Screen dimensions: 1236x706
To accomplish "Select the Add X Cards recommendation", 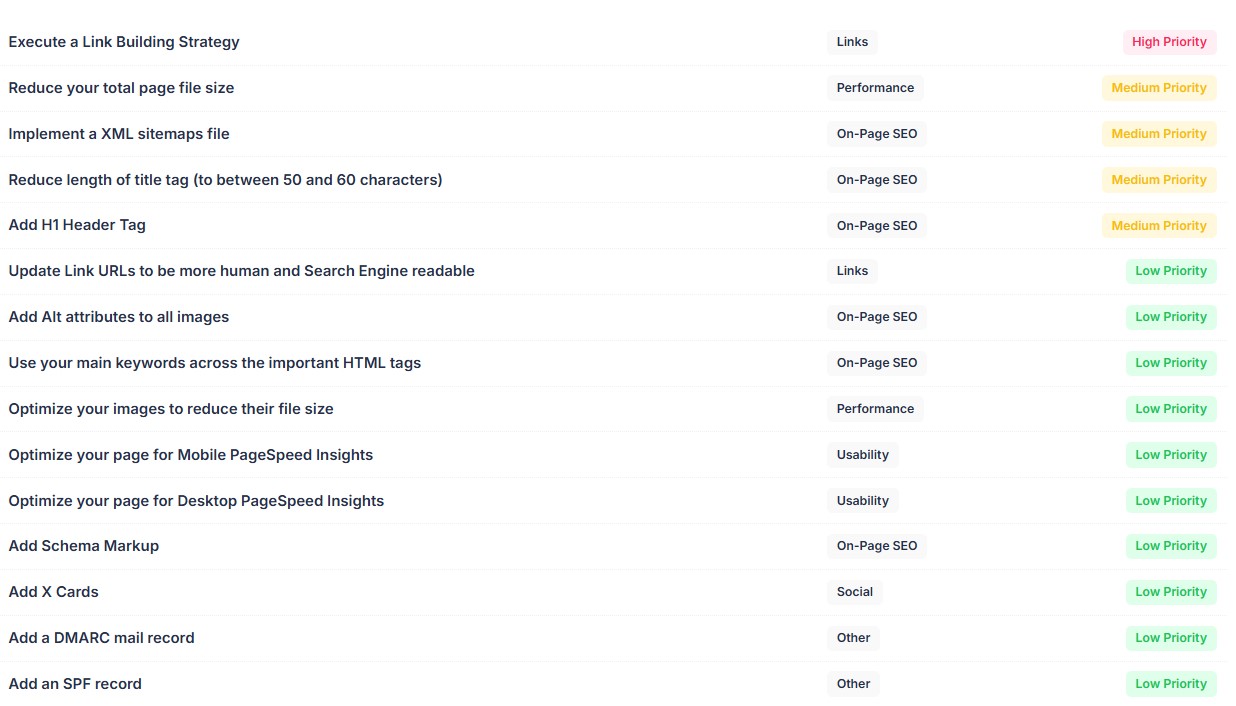I will point(54,592).
